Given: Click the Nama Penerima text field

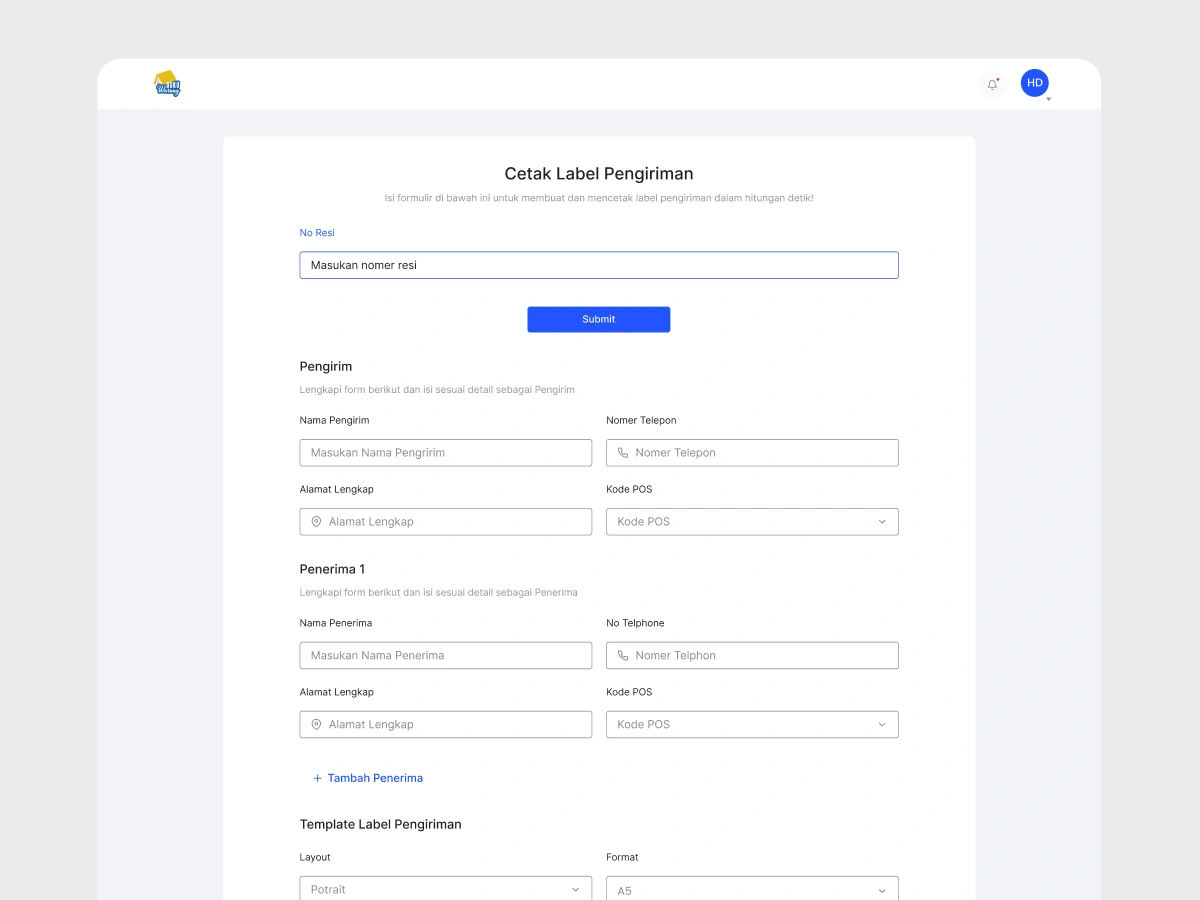Looking at the screenshot, I should click(445, 656).
